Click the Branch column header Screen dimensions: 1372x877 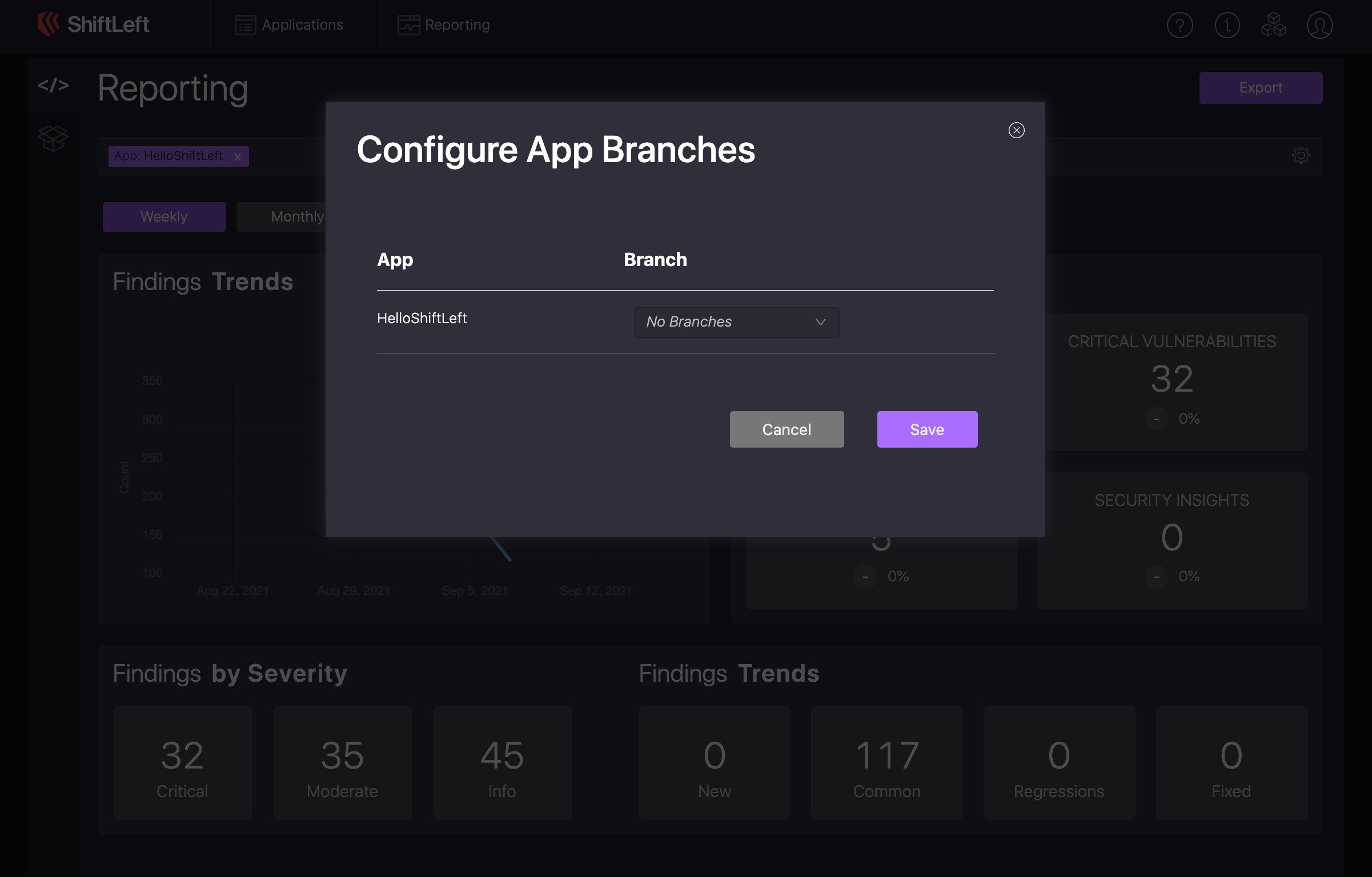coord(655,260)
